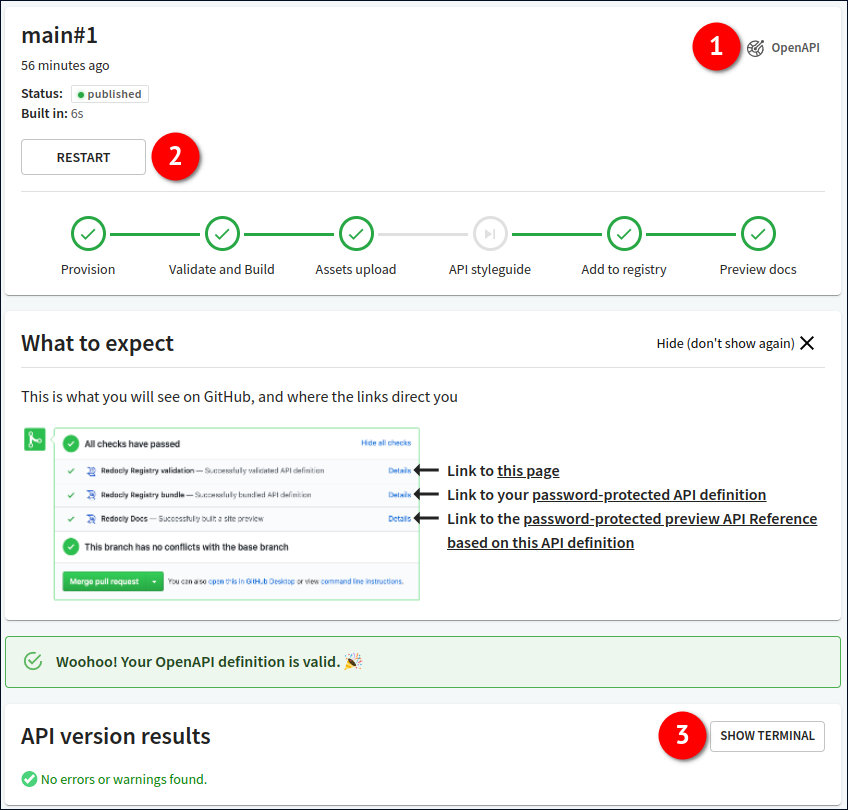The height and width of the screenshot is (810, 848).
Task: Click the Preview docs label
Action: pos(758,269)
